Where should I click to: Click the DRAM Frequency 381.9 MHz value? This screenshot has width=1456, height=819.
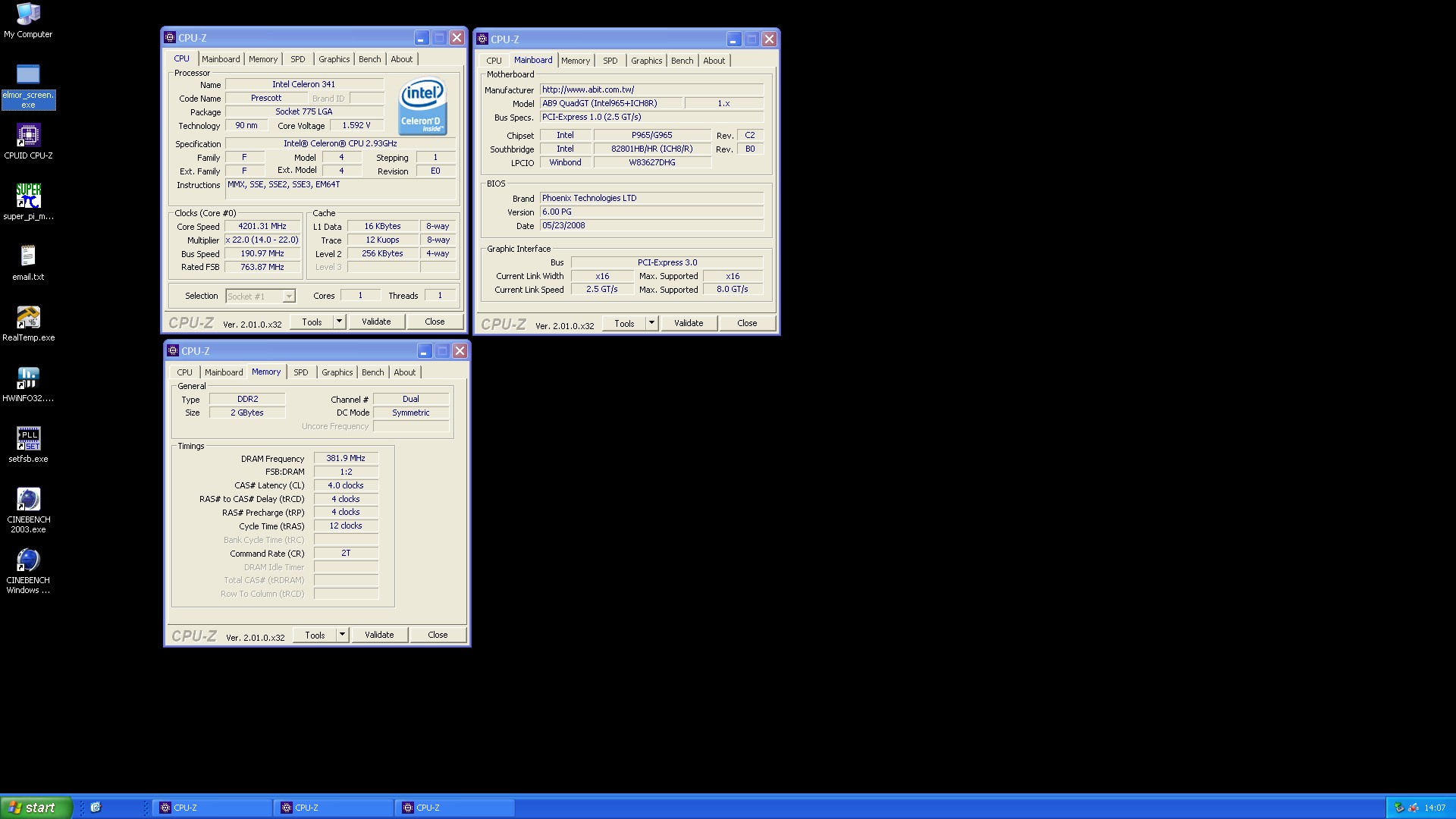(346, 458)
